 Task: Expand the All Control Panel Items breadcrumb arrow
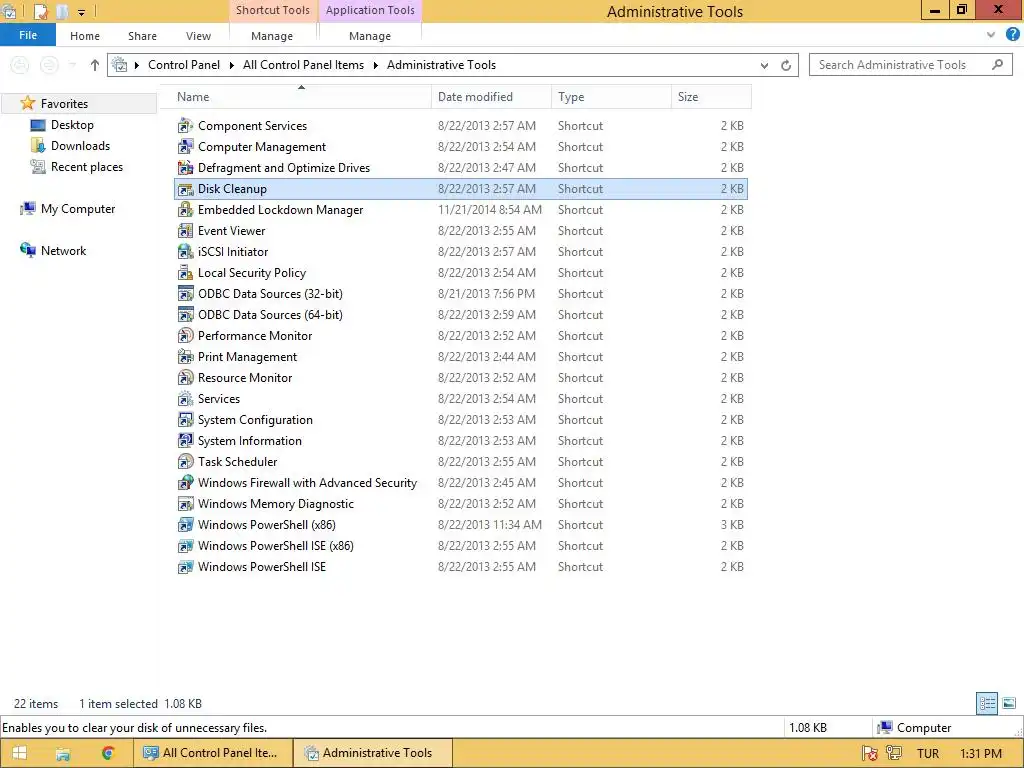376,65
